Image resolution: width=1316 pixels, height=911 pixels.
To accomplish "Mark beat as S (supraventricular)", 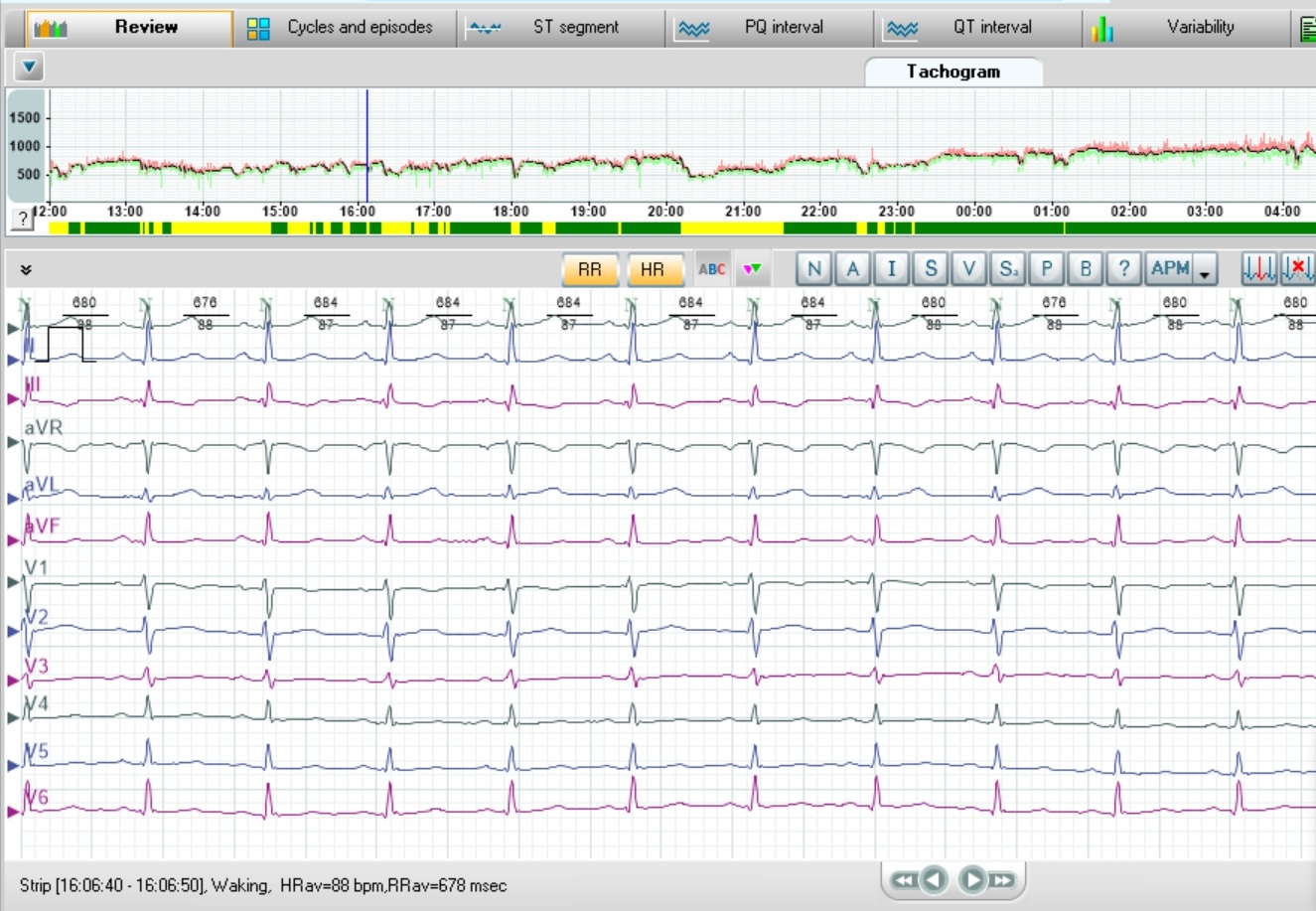I will (931, 268).
